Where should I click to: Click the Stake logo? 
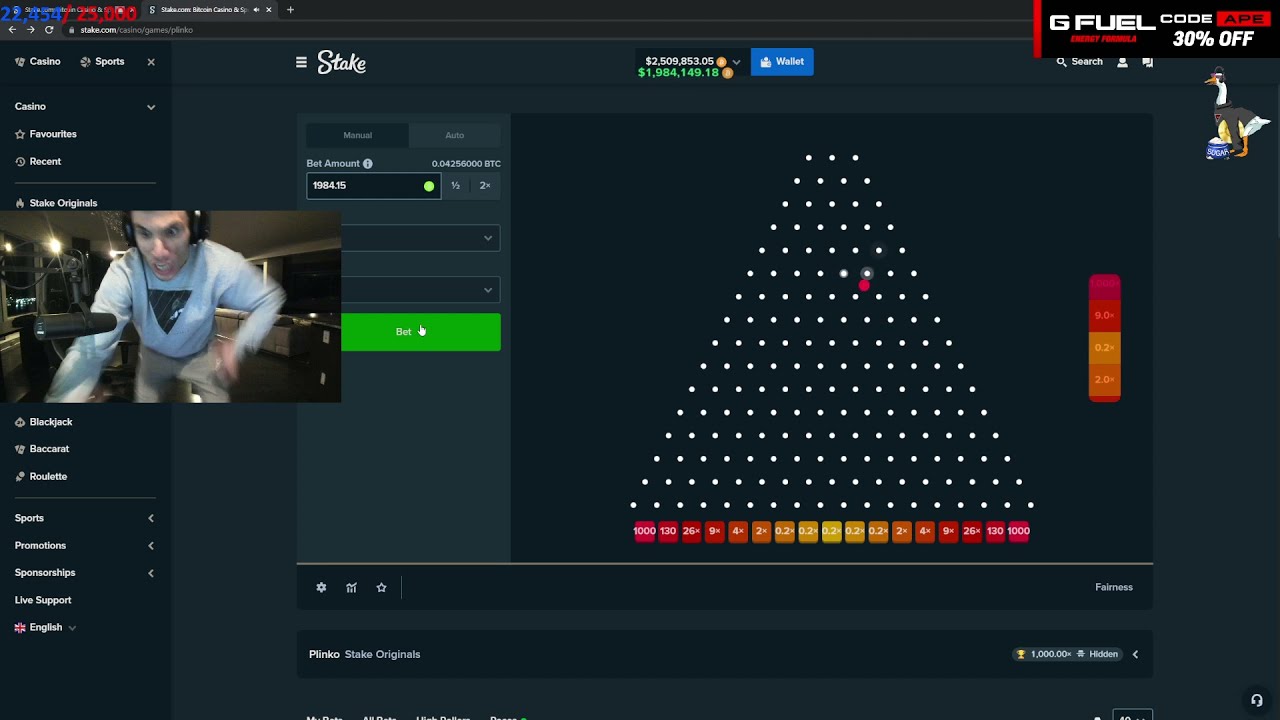click(x=342, y=62)
